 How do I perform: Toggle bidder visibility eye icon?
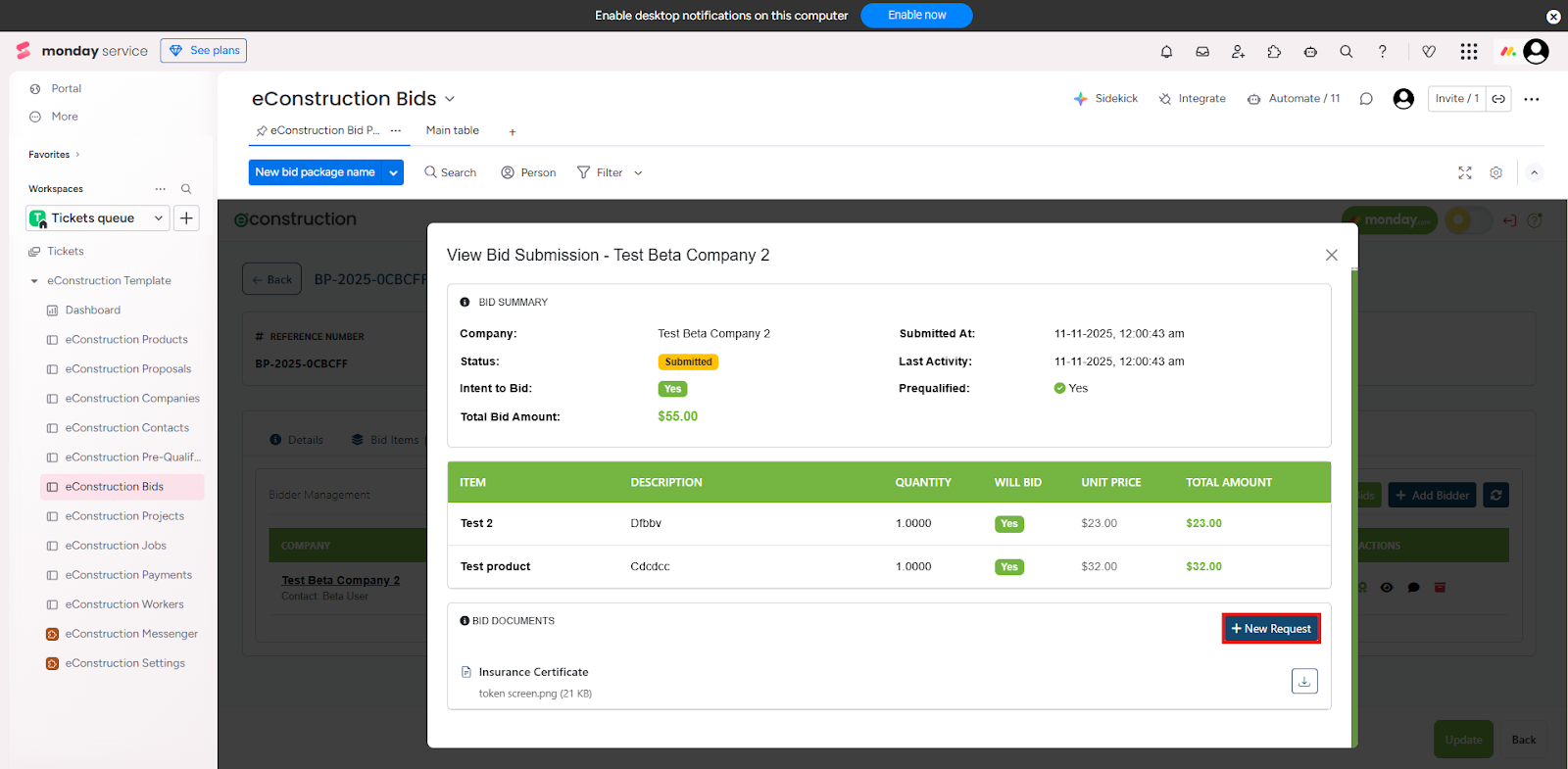click(x=1387, y=588)
